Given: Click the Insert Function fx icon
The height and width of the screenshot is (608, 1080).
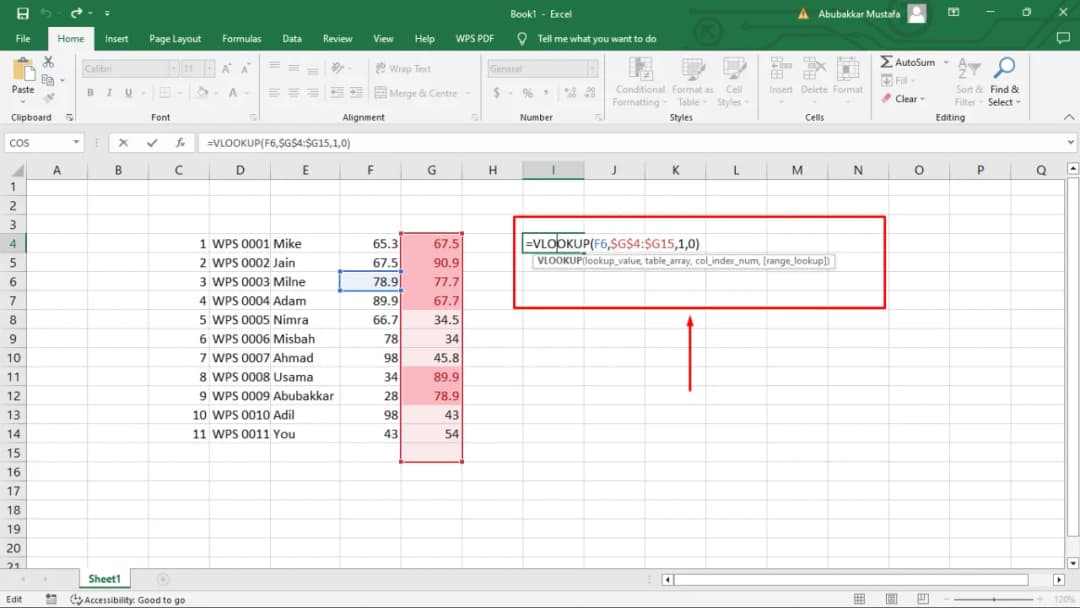Looking at the screenshot, I should tap(180, 143).
